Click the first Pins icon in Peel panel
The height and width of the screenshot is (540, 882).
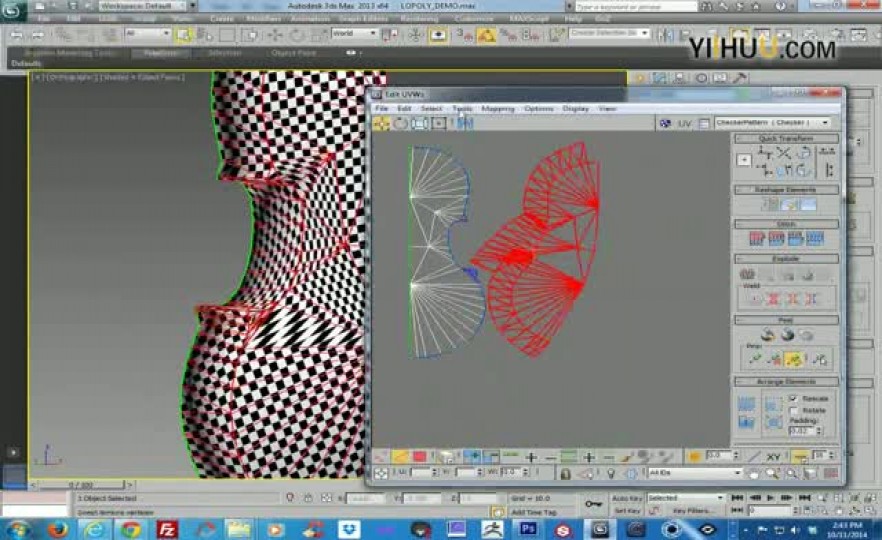tap(755, 359)
